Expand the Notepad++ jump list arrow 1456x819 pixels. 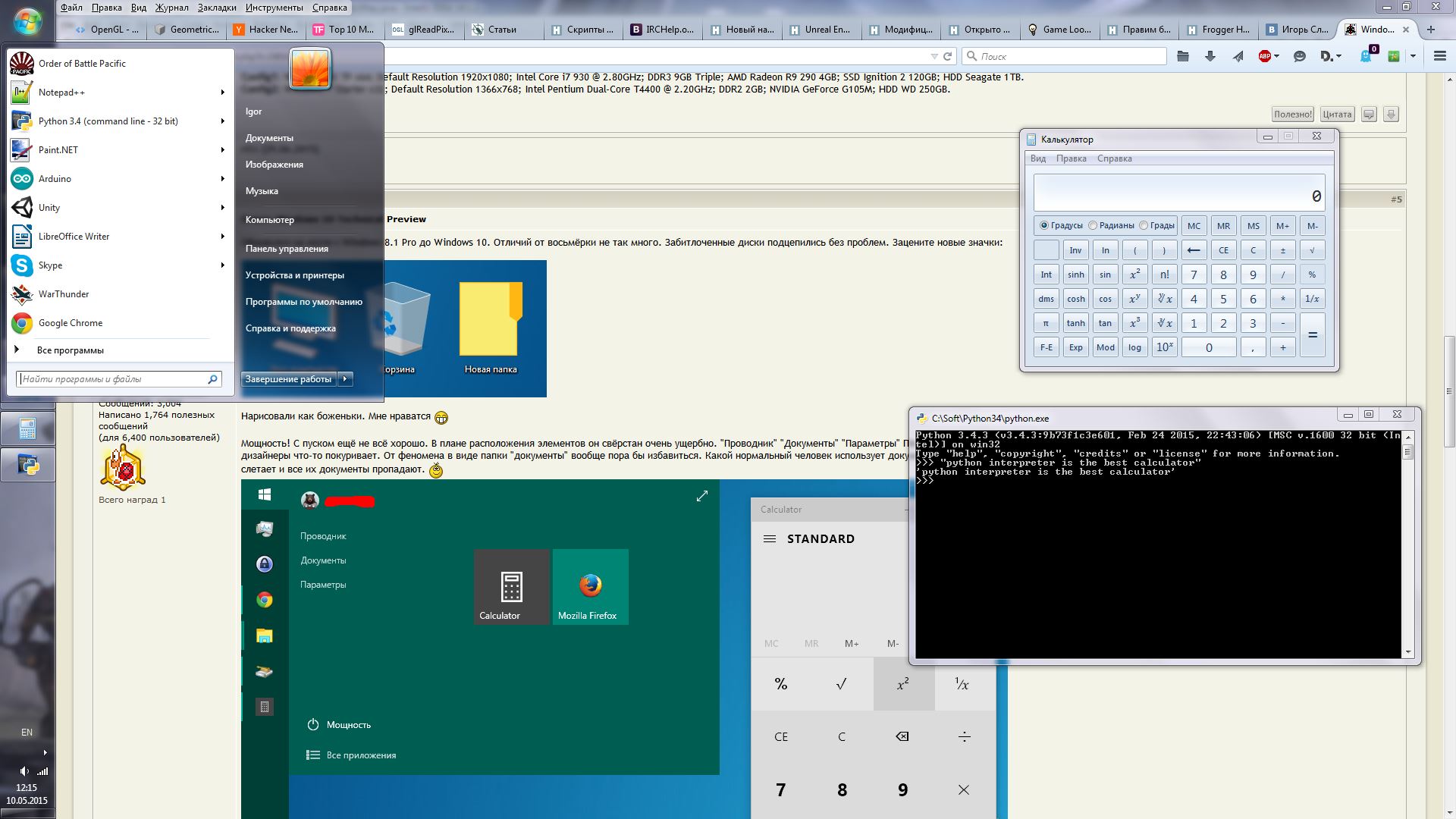coord(222,93)
